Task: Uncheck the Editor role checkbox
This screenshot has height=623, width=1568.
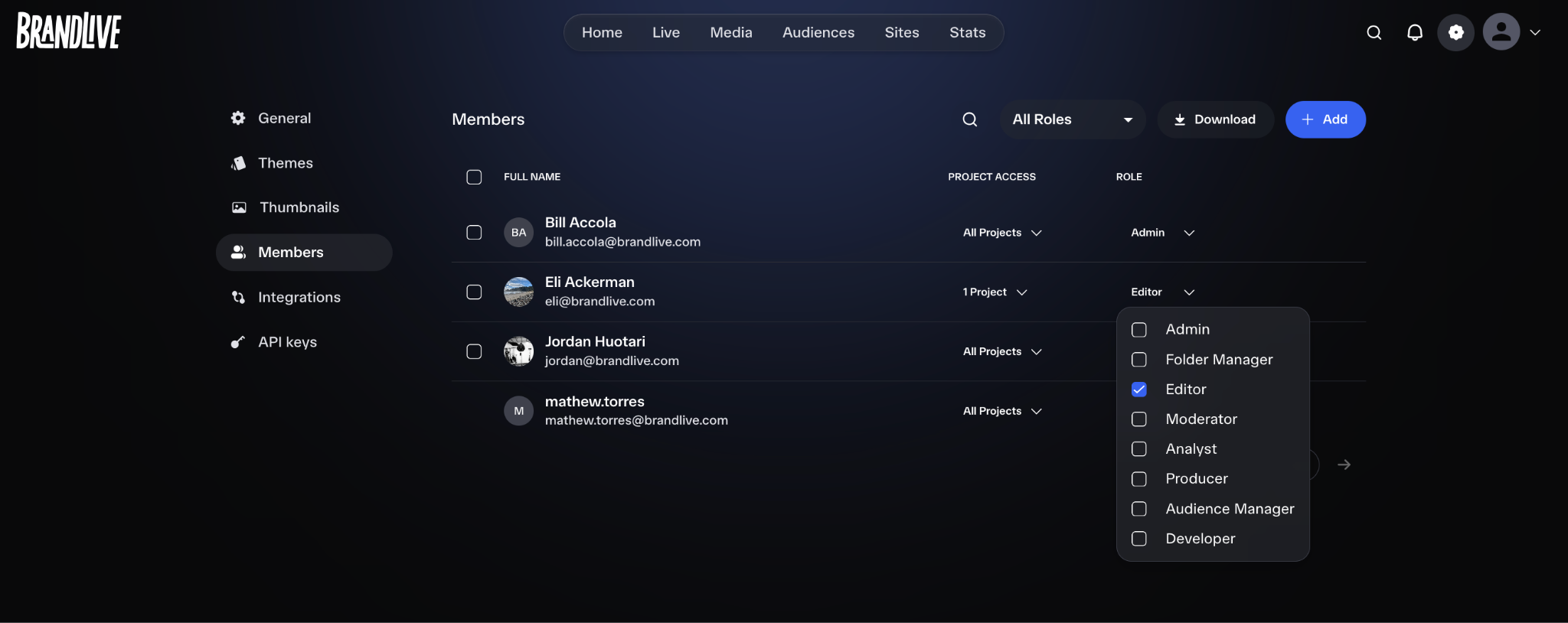Action: click(1139, 390)
